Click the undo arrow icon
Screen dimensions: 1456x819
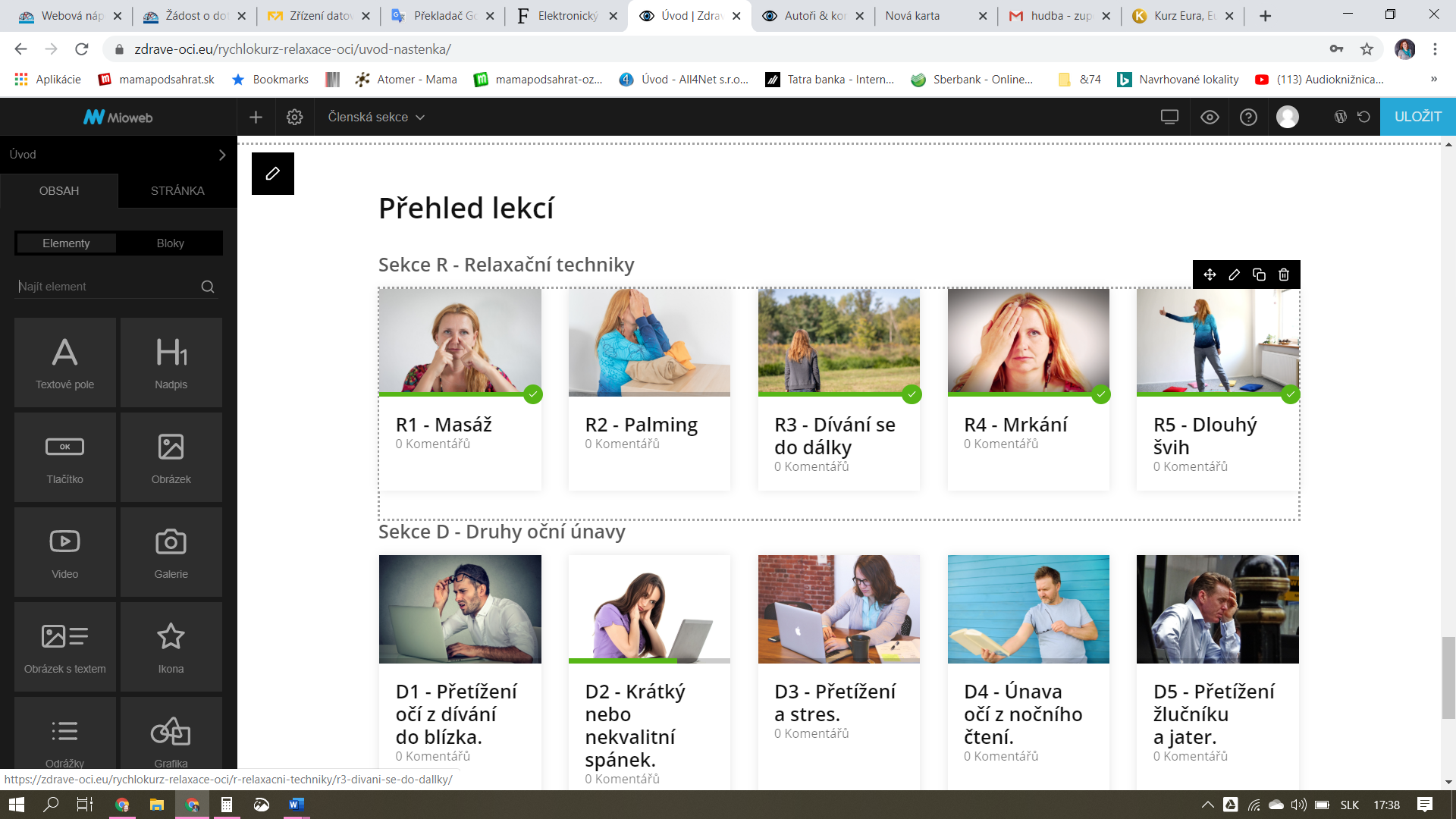[1363, 117]
